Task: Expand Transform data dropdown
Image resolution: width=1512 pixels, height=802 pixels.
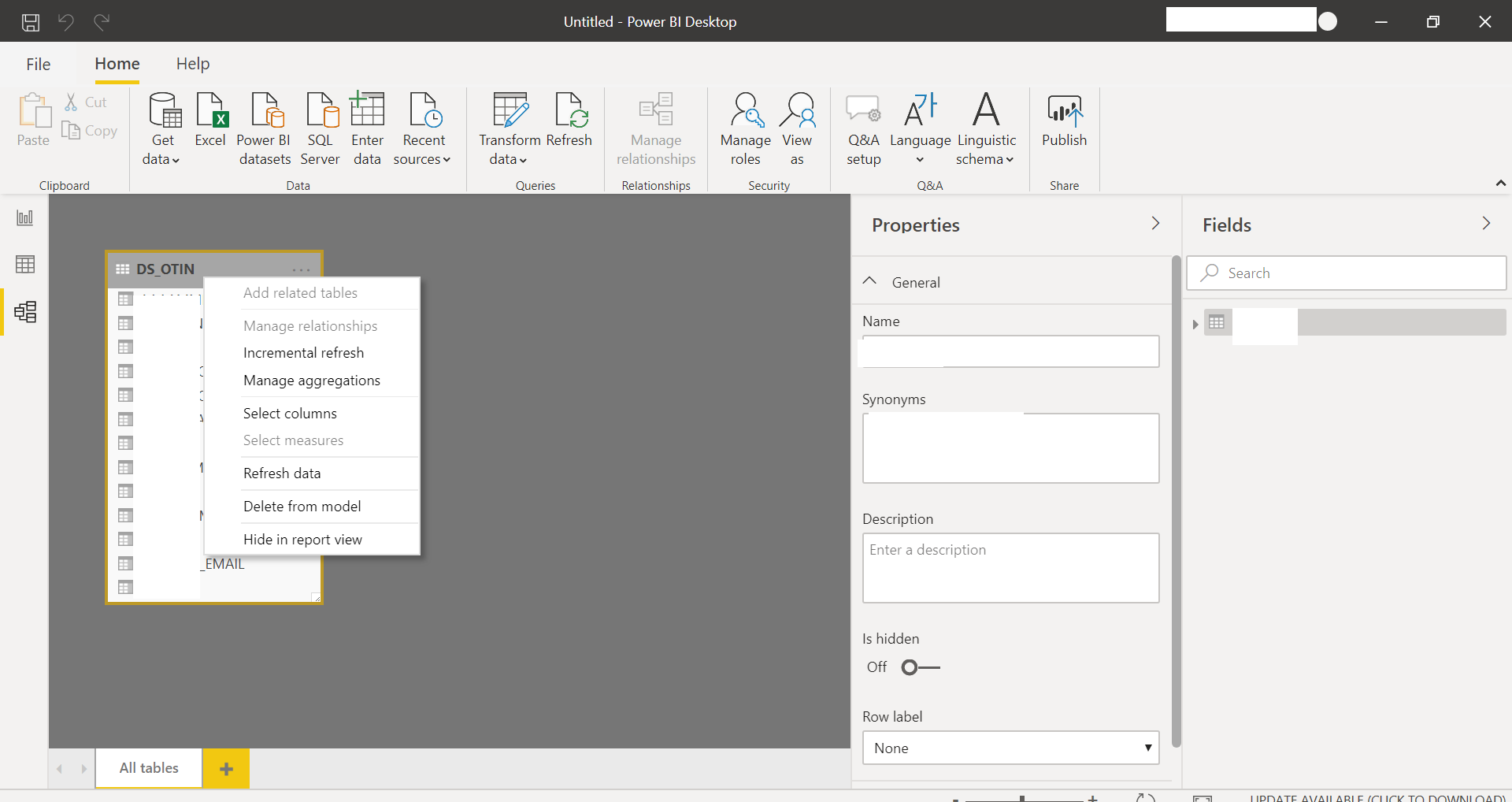Action: [x=509, y=150]
